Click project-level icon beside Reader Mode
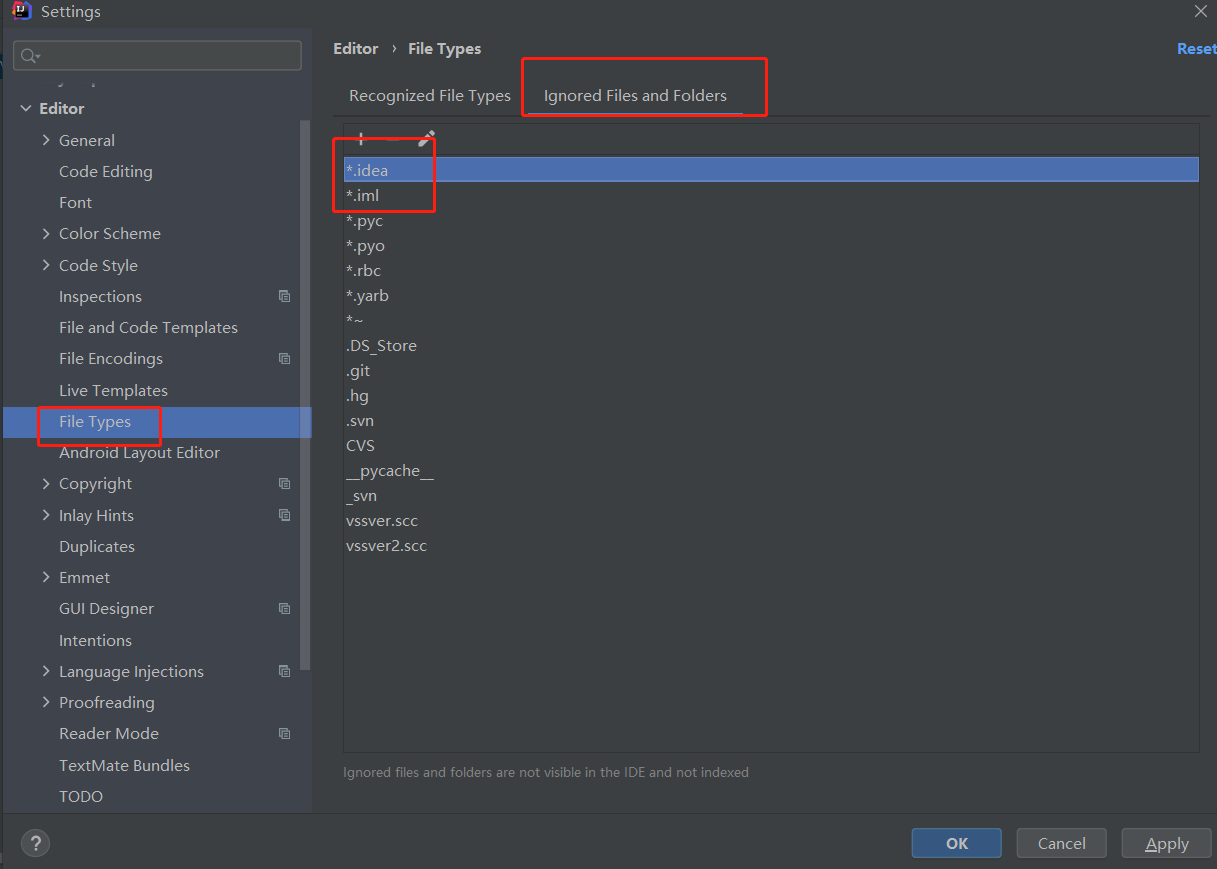The width and height of the screenshot is (1217, 869). tap(285, 733)
